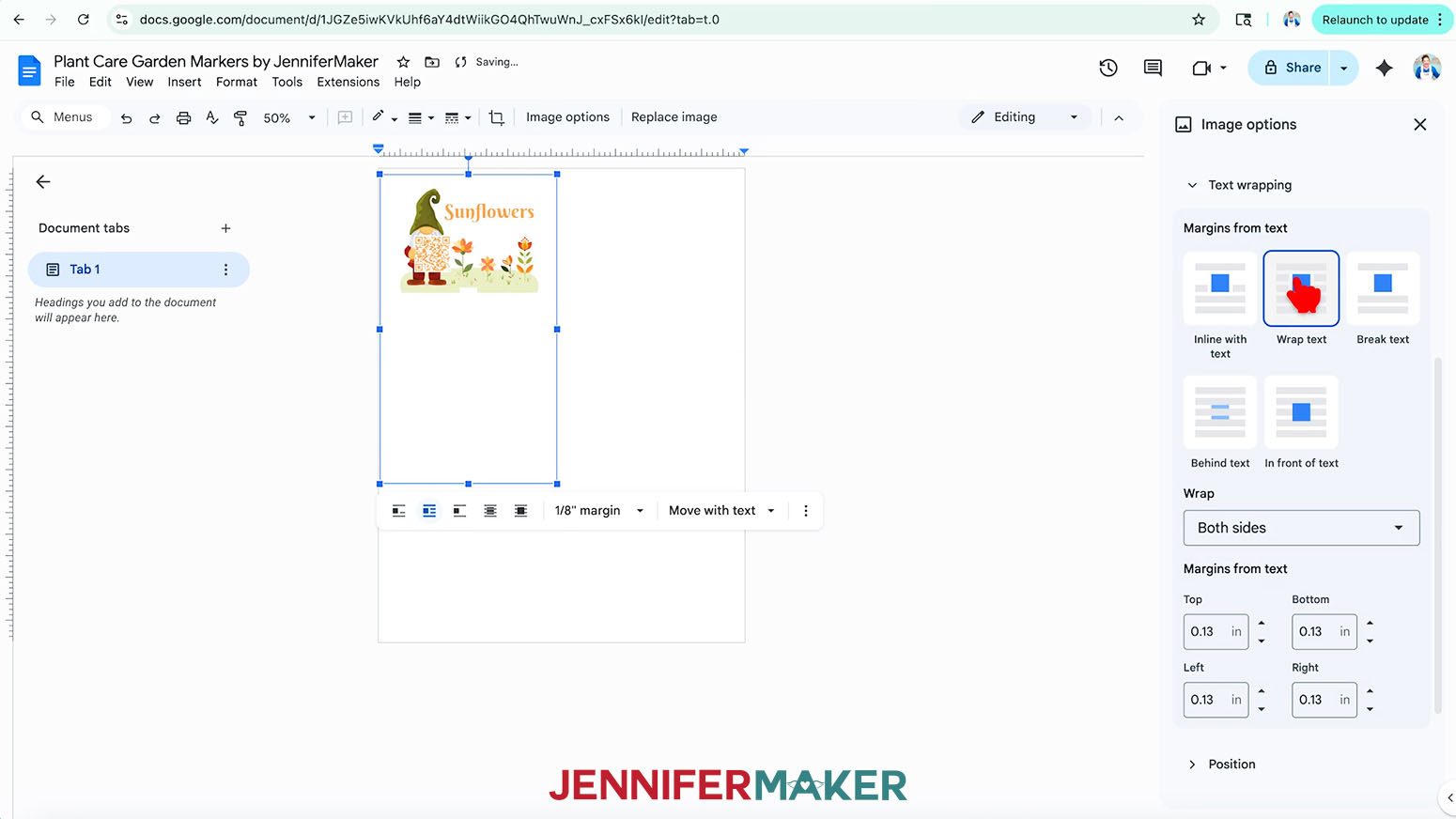Toggle In front of text floating toolbar
The height and width of the screenshot is (819, 1456).
520,511
